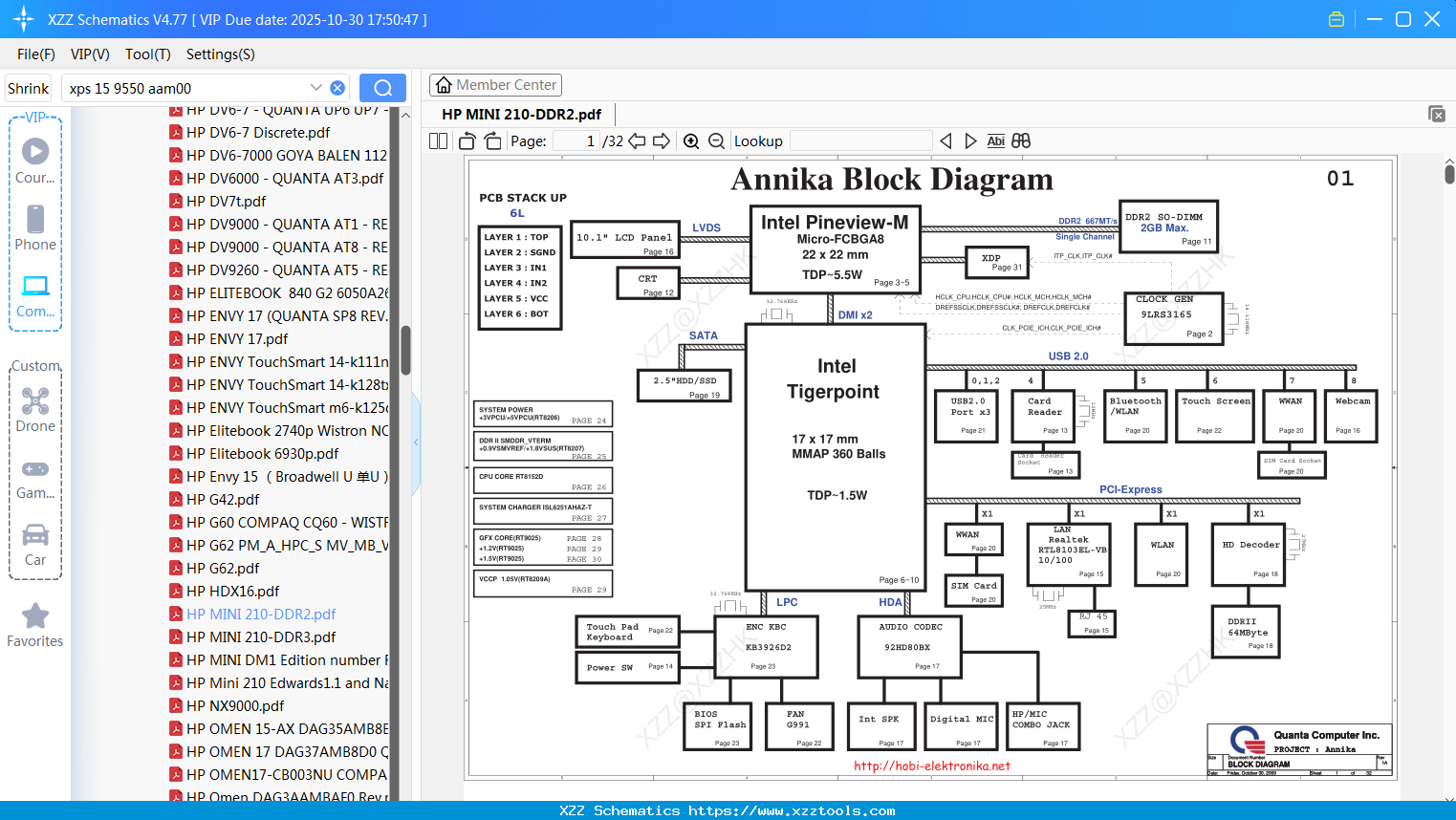Click the binoculars search icon
The image size is (1456, 820).
point(1021,141)
